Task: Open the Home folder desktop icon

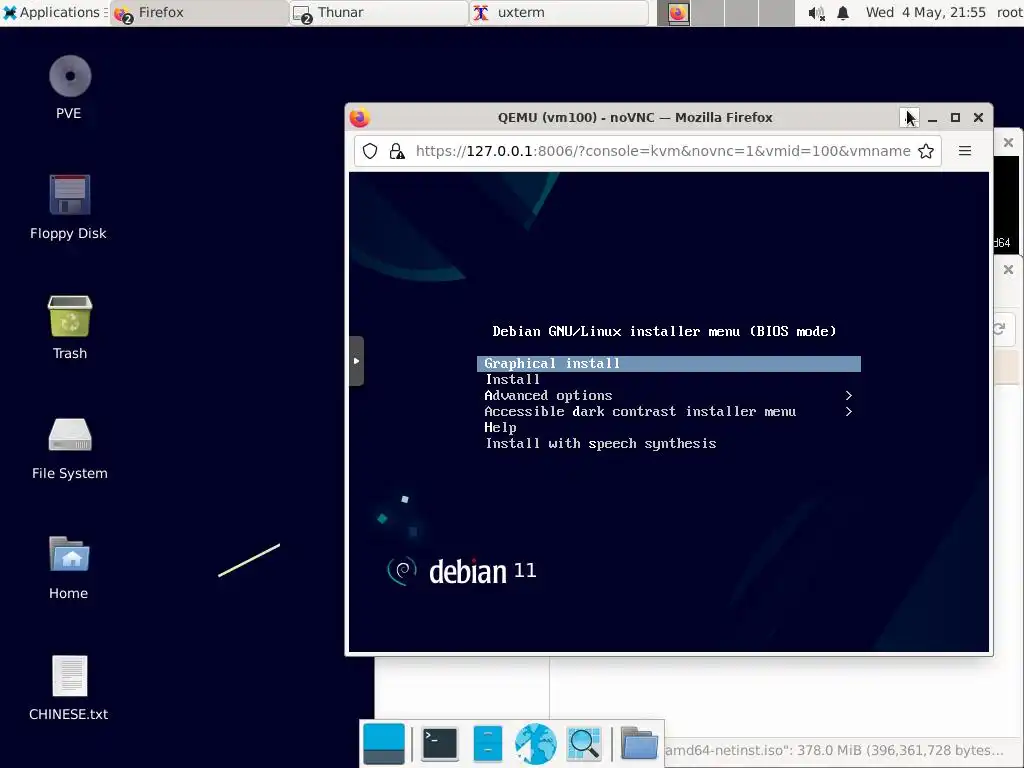Action: pos(69,554)
